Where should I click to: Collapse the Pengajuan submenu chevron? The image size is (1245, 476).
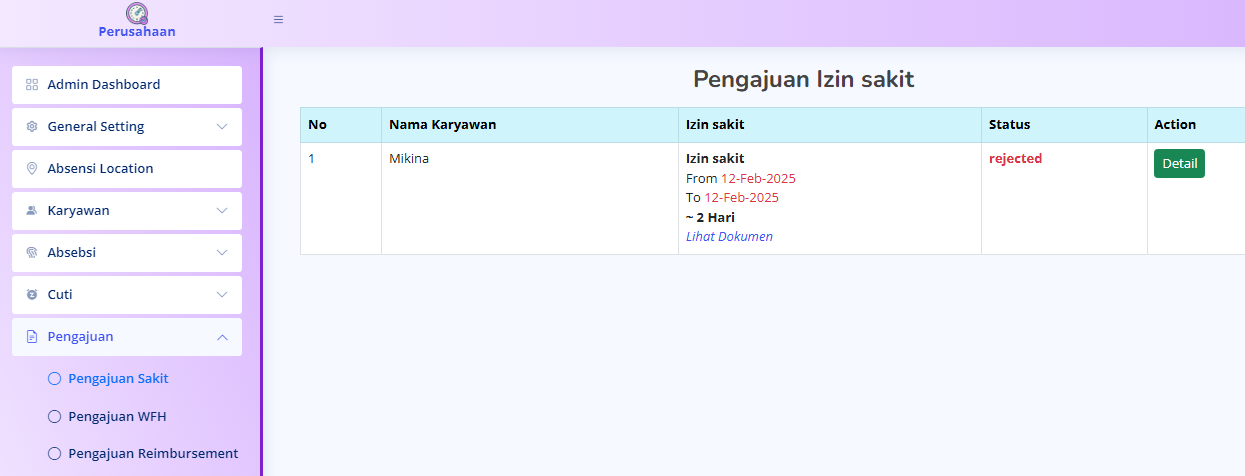(x=222, y=337)
